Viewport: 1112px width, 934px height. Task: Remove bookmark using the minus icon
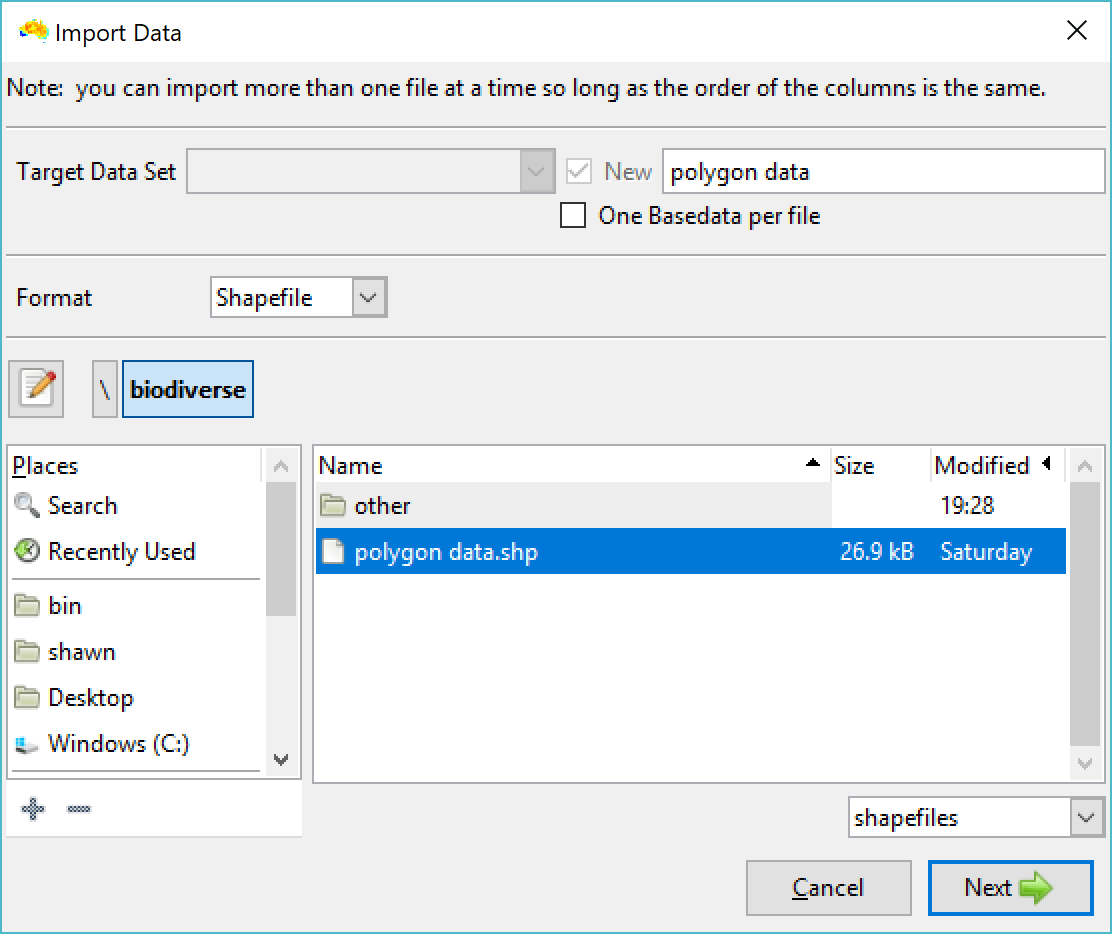[x=78, y=809]
